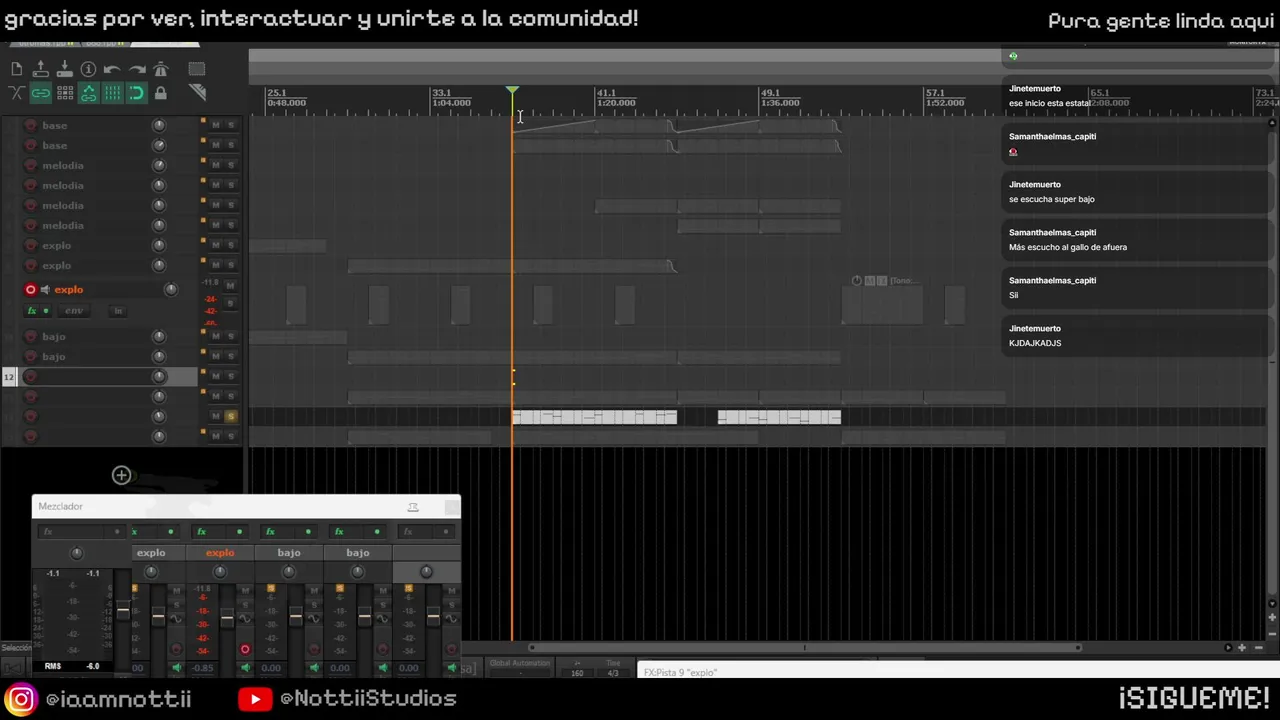Toggle the padlock locking icon
The width and height of the screenshot is (1280, 720).
click(161, 93)
